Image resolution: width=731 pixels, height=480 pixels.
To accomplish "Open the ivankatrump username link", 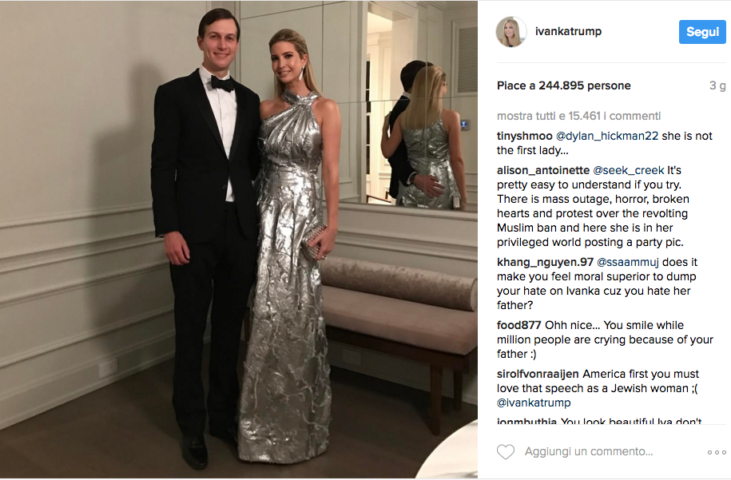I will 568,31.
